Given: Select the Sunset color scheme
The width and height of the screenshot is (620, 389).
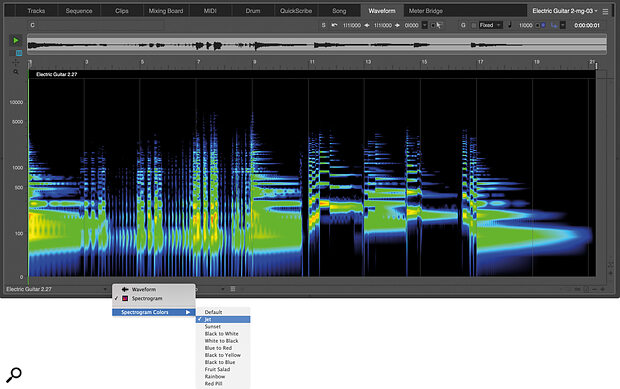Looking at the screenshot, I should (x=223, y=327).
